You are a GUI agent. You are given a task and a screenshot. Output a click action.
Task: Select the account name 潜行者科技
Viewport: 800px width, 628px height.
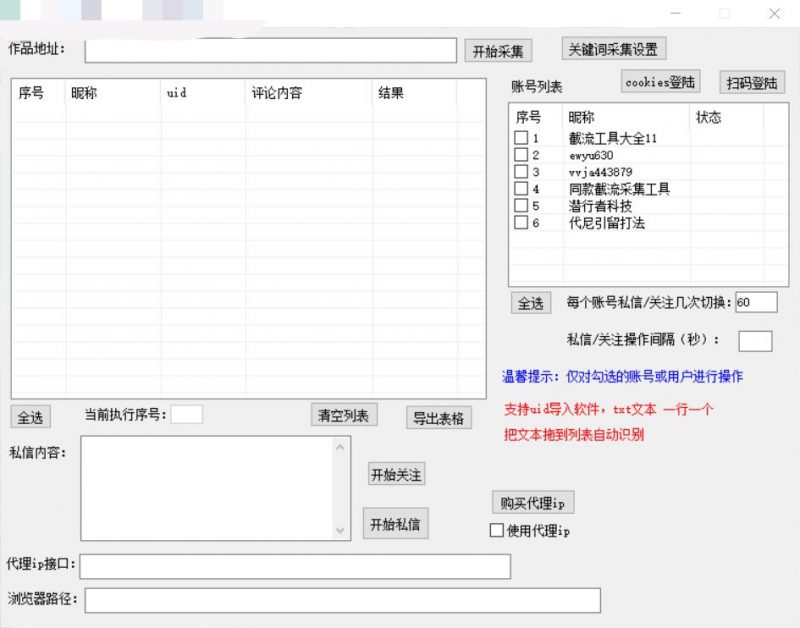click(601, 206)
